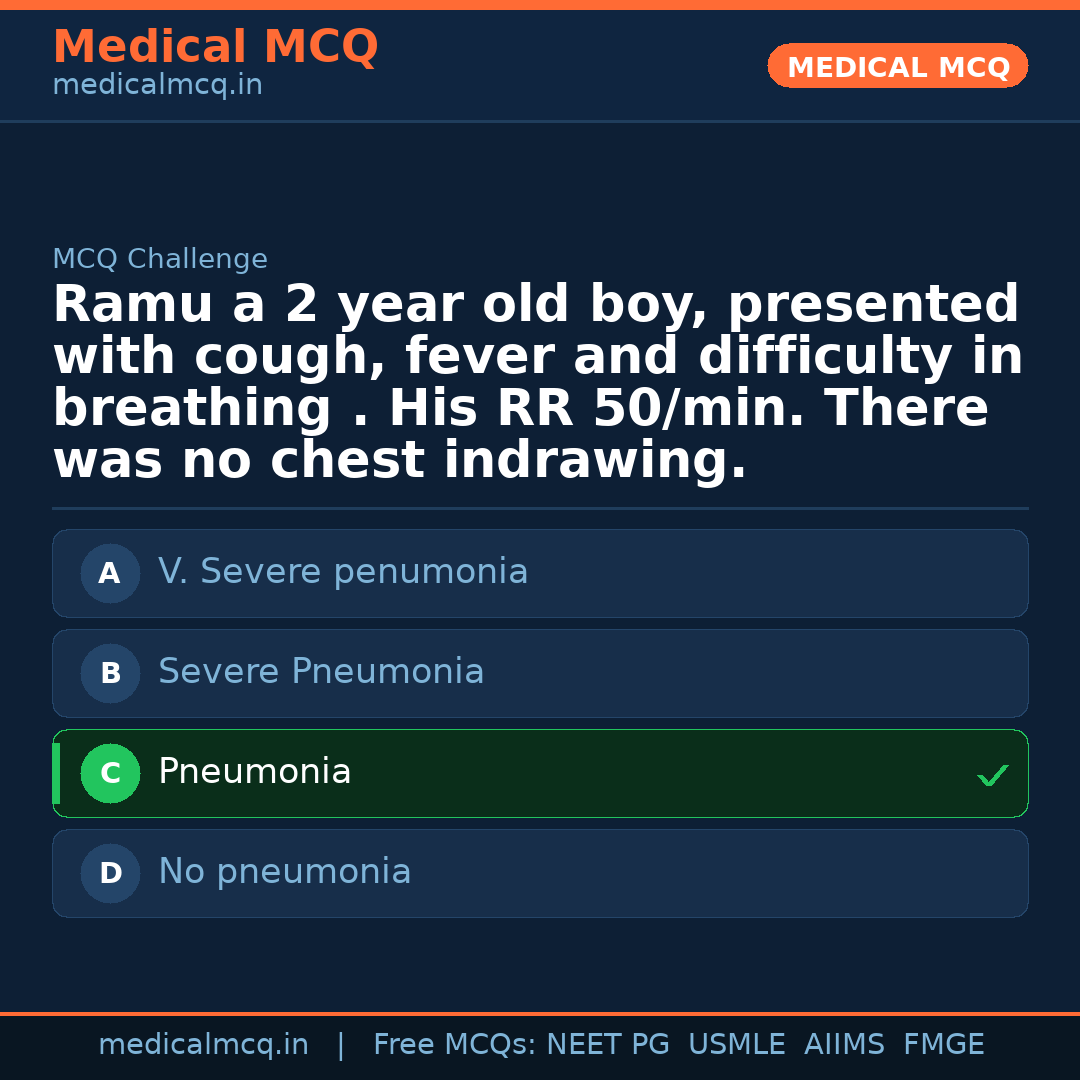Click medicalmcq.in link in footer
The image size is (1080, 1080).
(203, 1045)
